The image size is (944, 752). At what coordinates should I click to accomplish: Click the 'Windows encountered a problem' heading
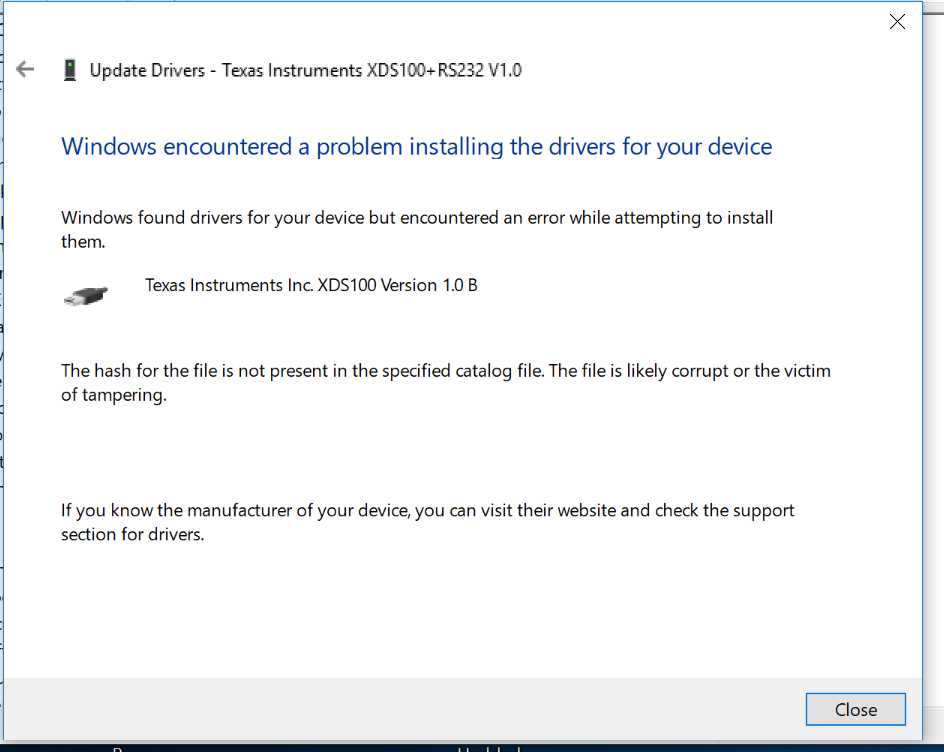click(417, 146)
